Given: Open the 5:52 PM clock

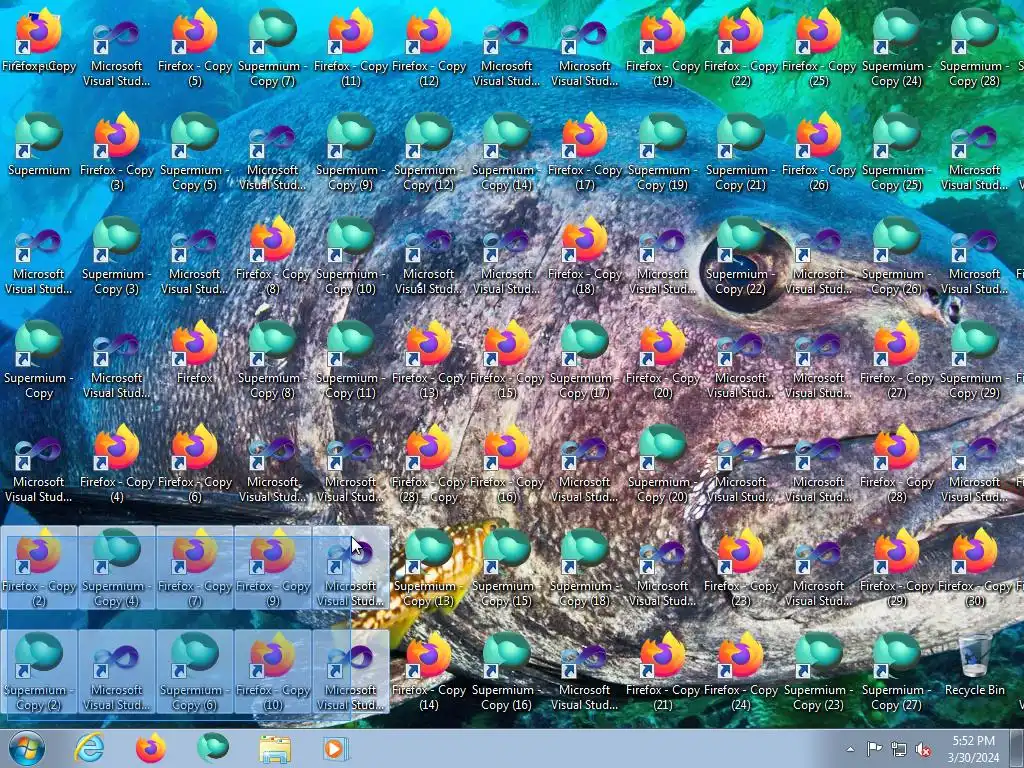Looking at the screenshot, I should [x=973, y=749].
